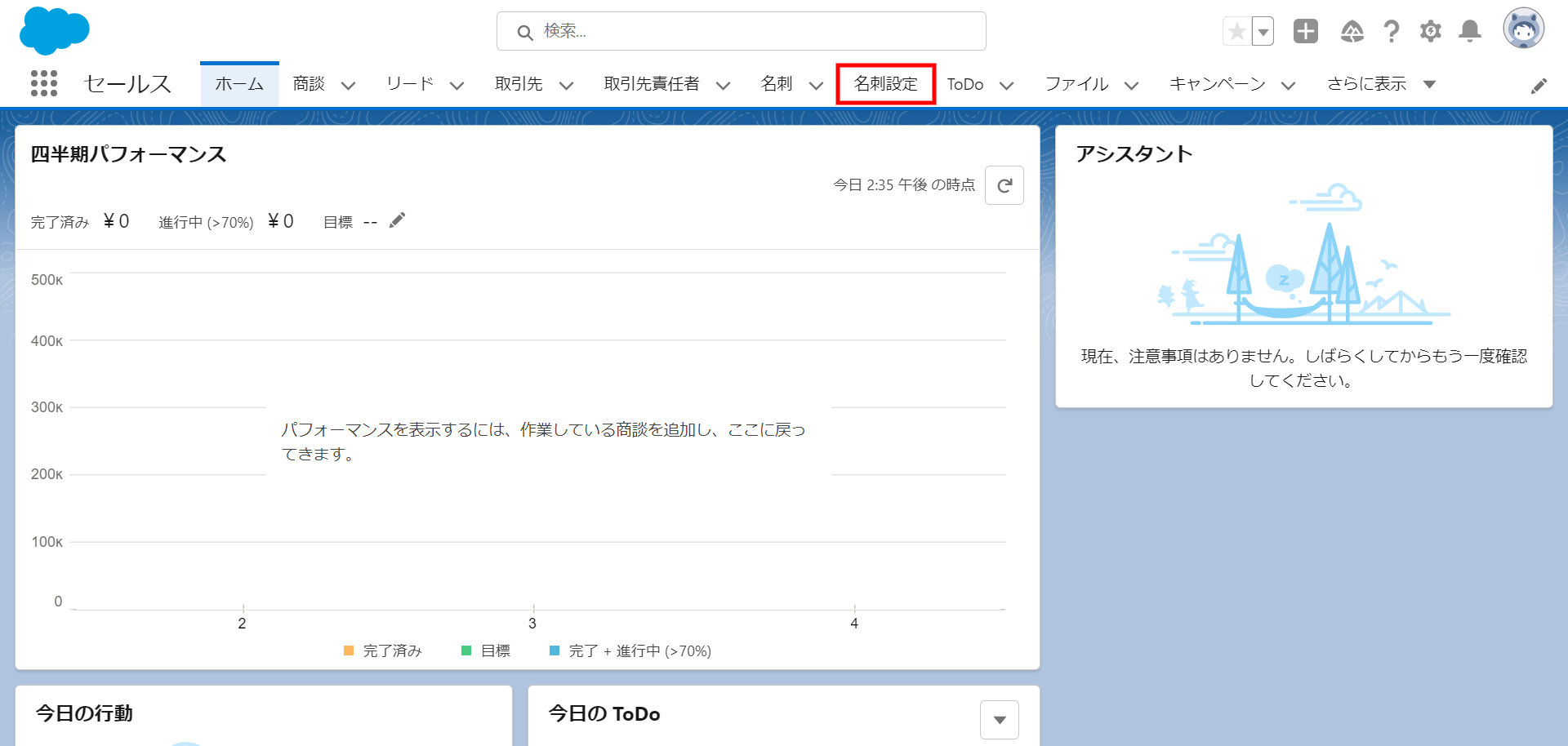
Task: Open the 取引先責任者 tab
Action: pos(651,84)
